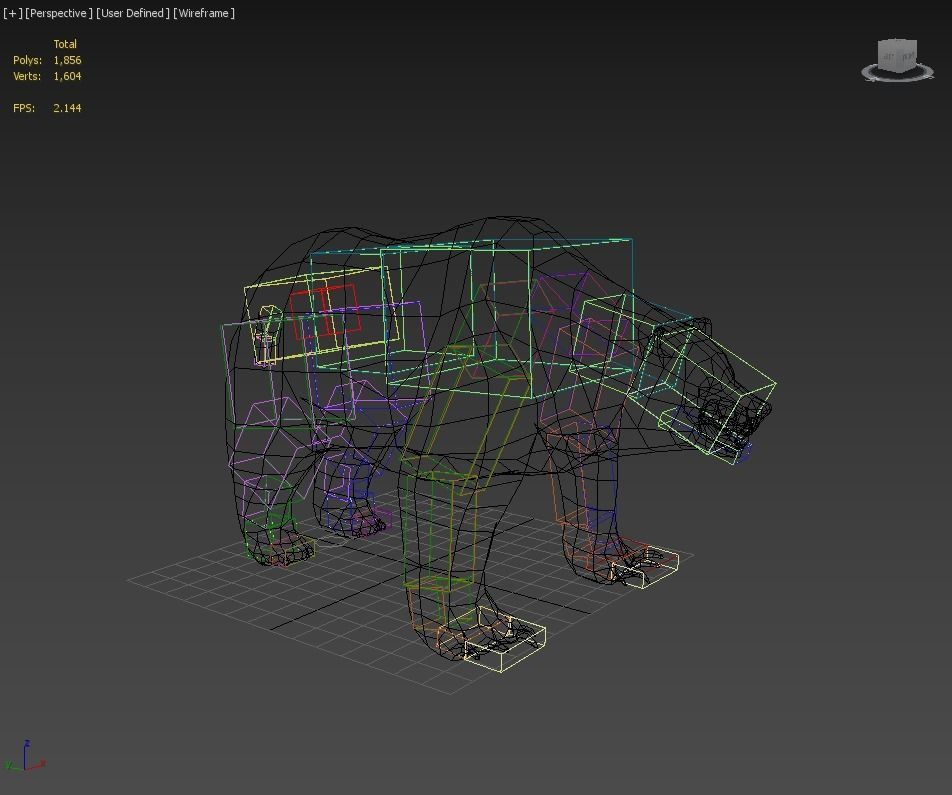Open the Wireframe shading mode menu
952x795 pixels.
(x=204, y=13)
